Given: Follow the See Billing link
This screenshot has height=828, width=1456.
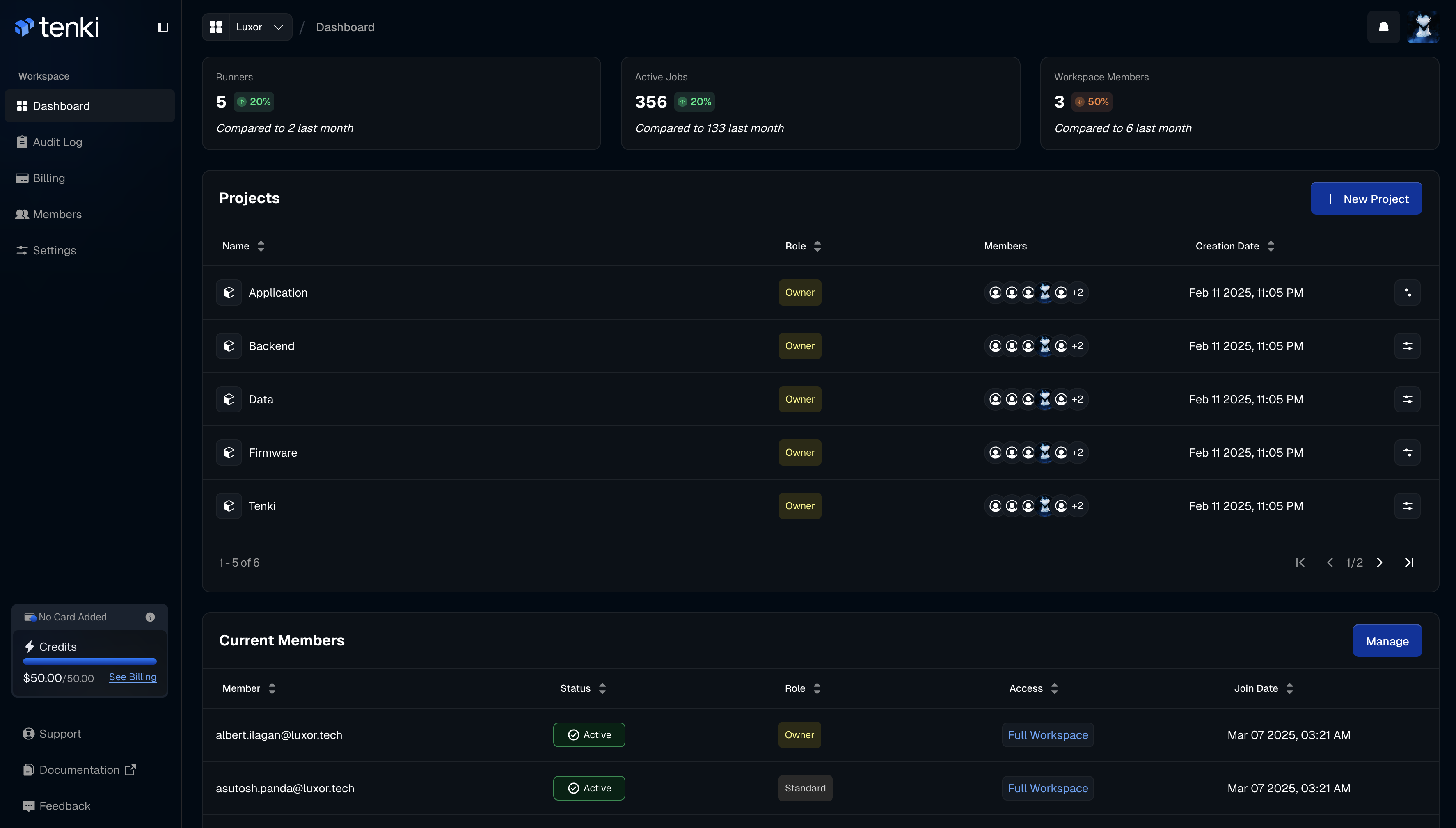Looking at the screenshot, I should [x=133, y=677].
